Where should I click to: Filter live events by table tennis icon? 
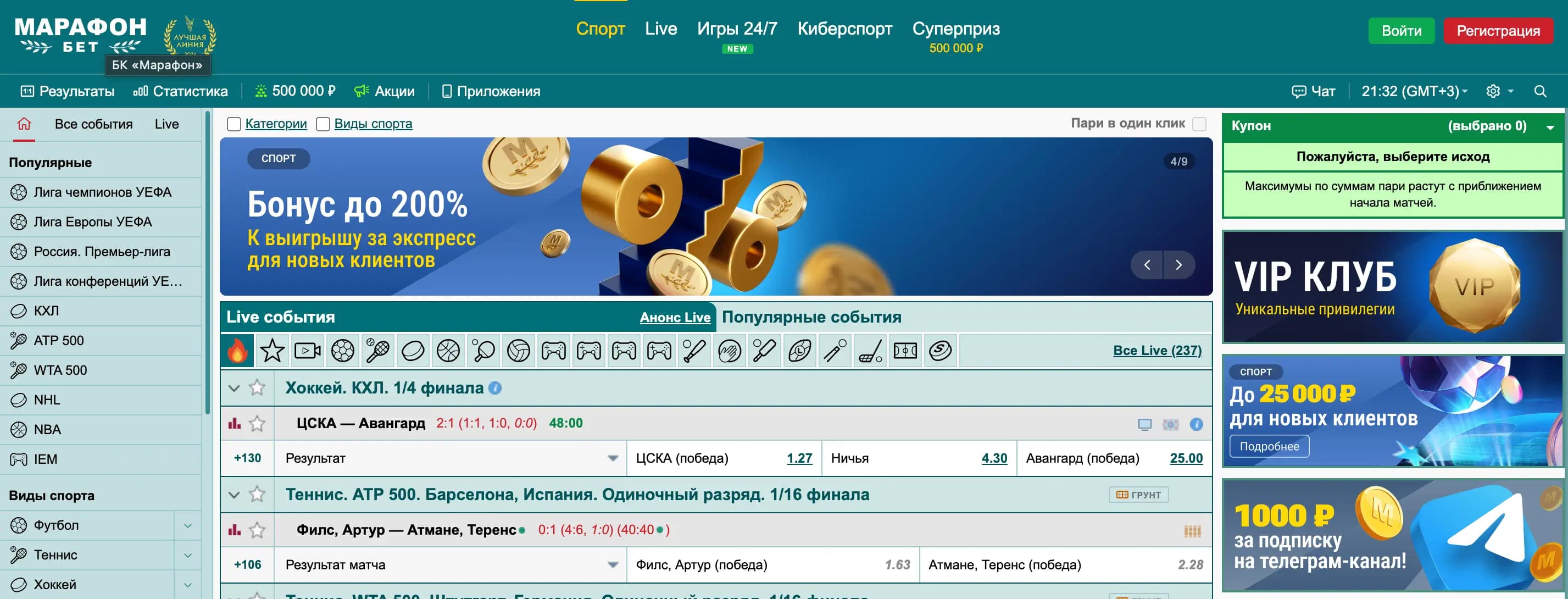[x=483, y=351]
